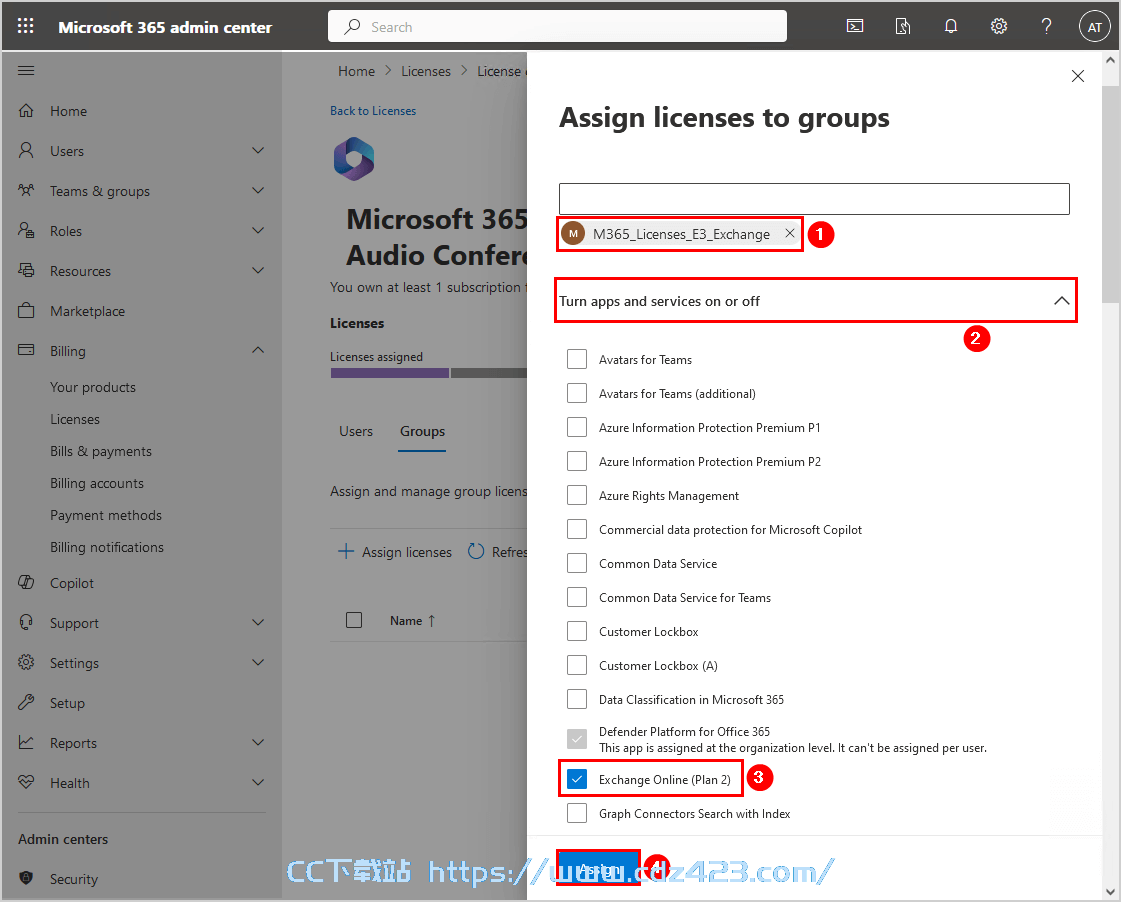Click the document icon in the header
The height and width of the screenshot is (902, 1121).
pyautogui.click(x=903, y=26)
